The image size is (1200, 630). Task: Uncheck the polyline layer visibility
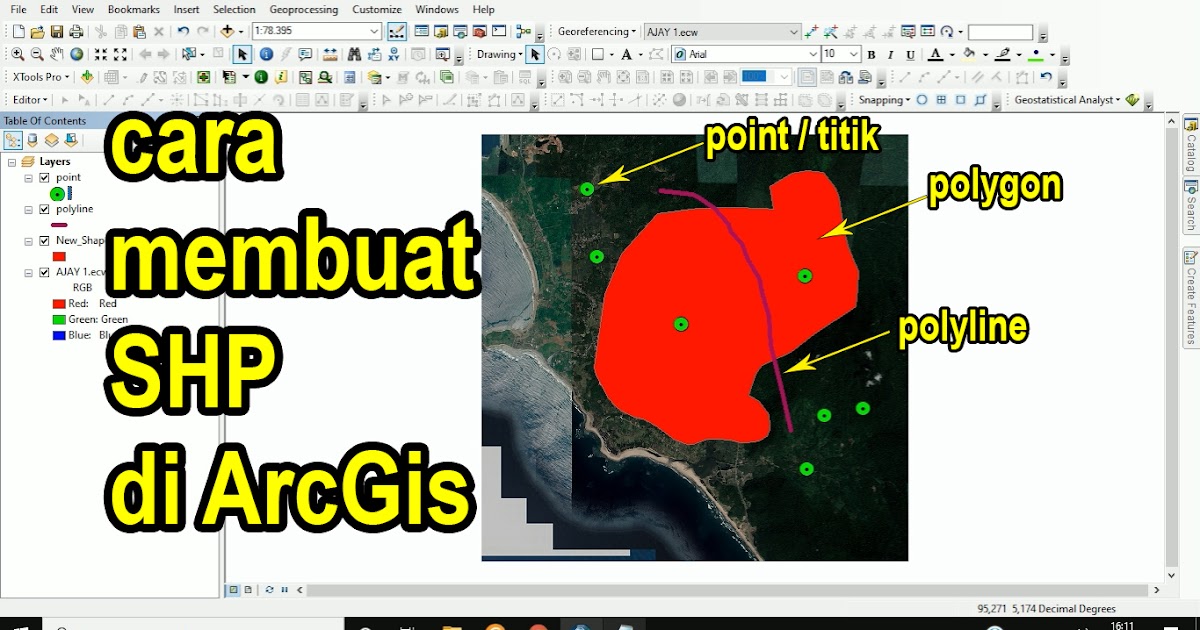44,210
